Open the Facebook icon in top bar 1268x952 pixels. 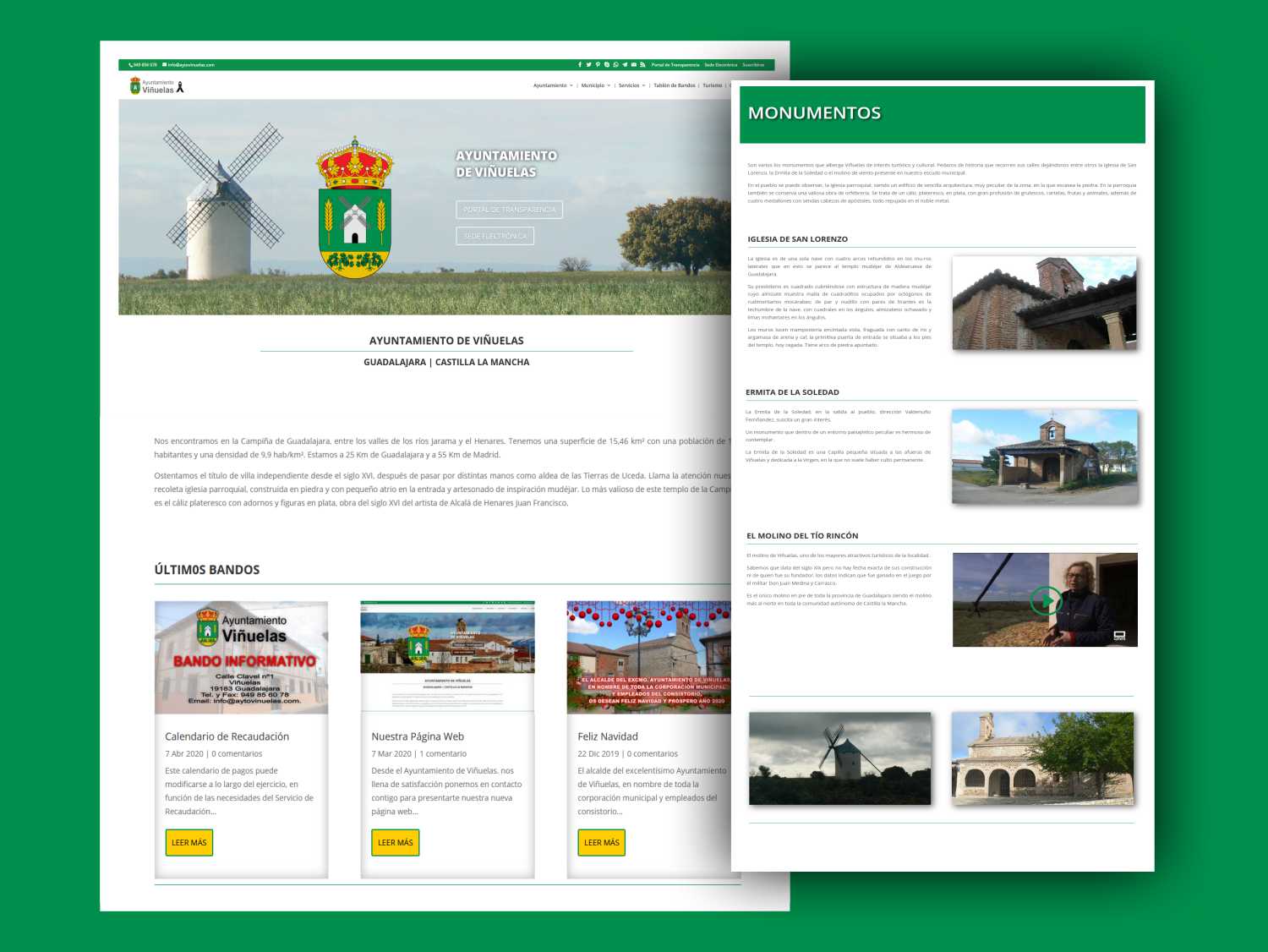click(580, 64)
